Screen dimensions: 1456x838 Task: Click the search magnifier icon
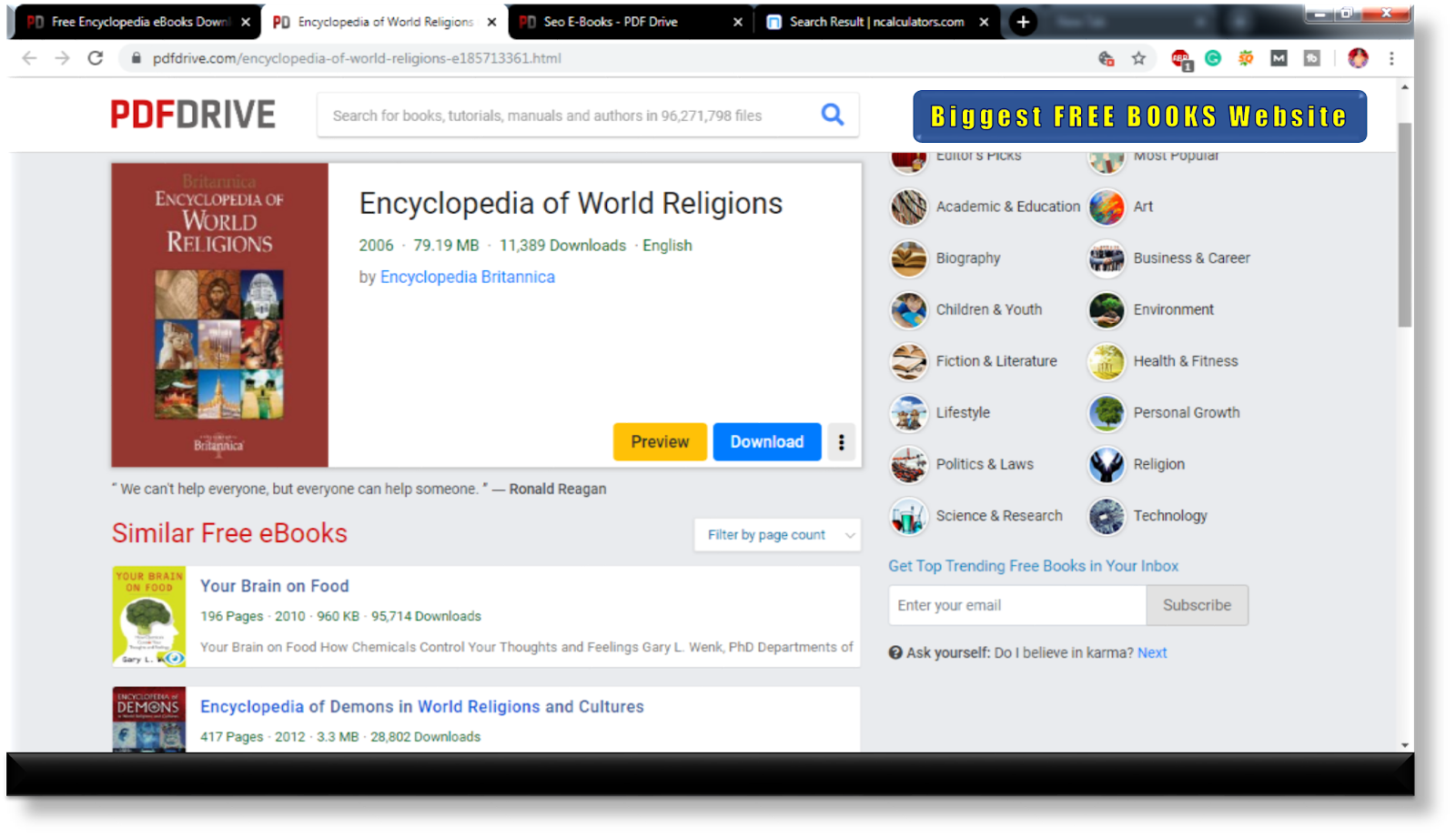pos(832,115)
